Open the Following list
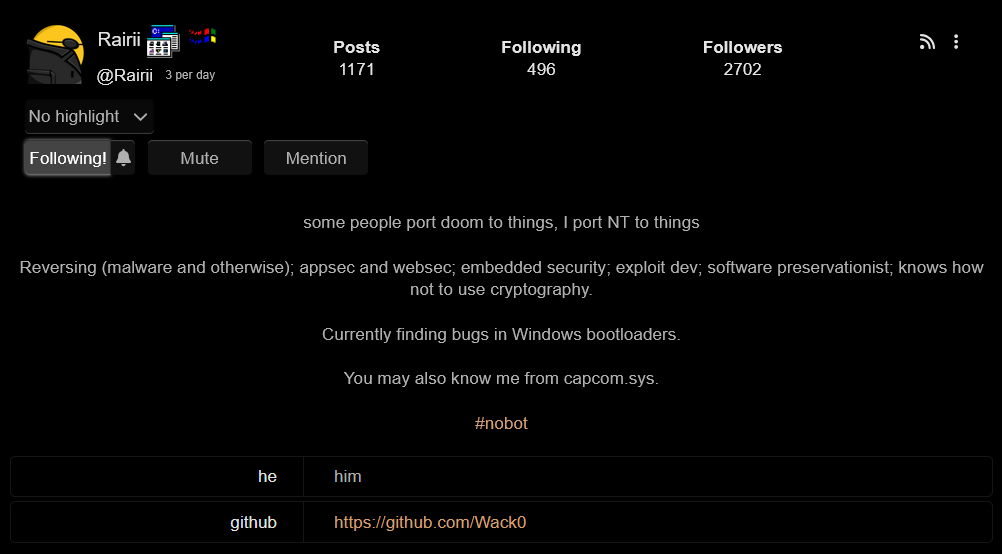 point(541,58)
